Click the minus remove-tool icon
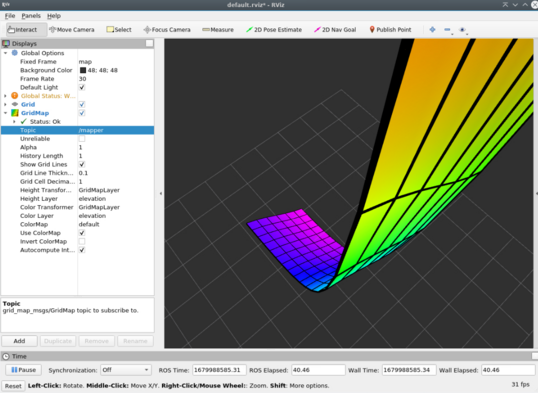This screenshot has width=538, height=393. point(447,30)
